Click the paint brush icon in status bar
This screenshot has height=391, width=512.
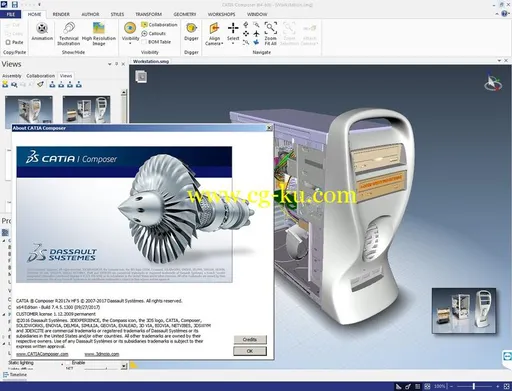pyautogui.click(x=408, y=386)
